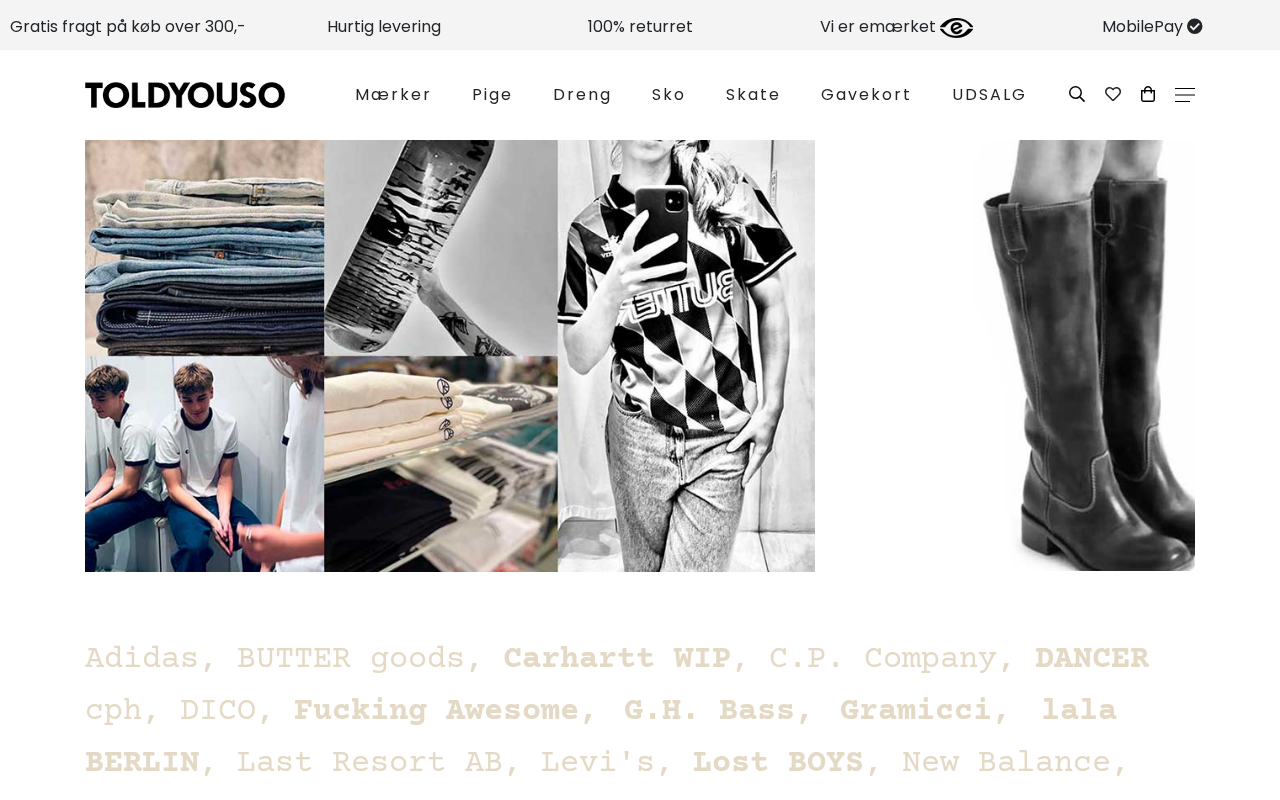Image resolution: width=1280 pixels, height=800 pixels.
Task: Open the search magnifier icon
Action: tap(1077, 94)
